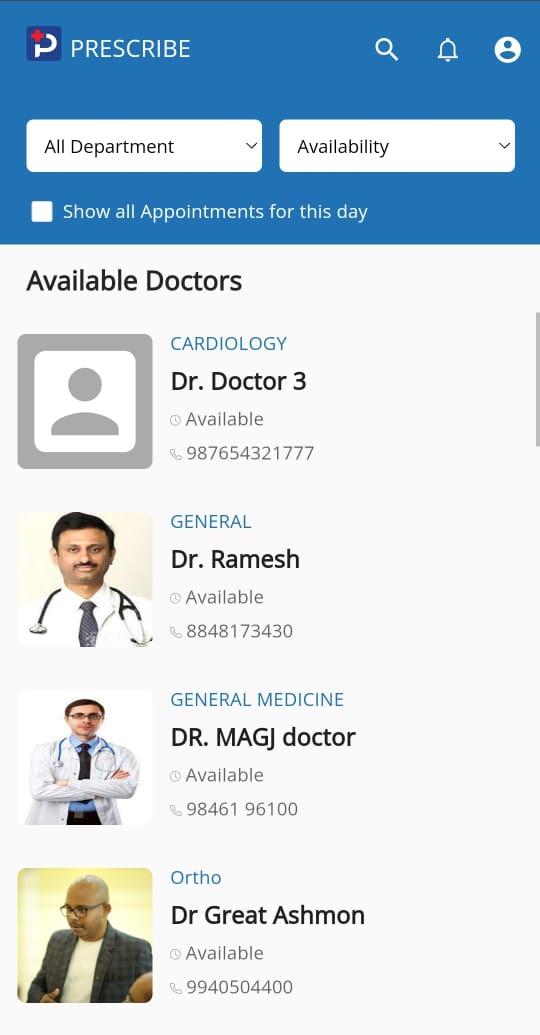Open the Availability dropdown
The width and height of the screenshot is (540, 1035).
397,146
